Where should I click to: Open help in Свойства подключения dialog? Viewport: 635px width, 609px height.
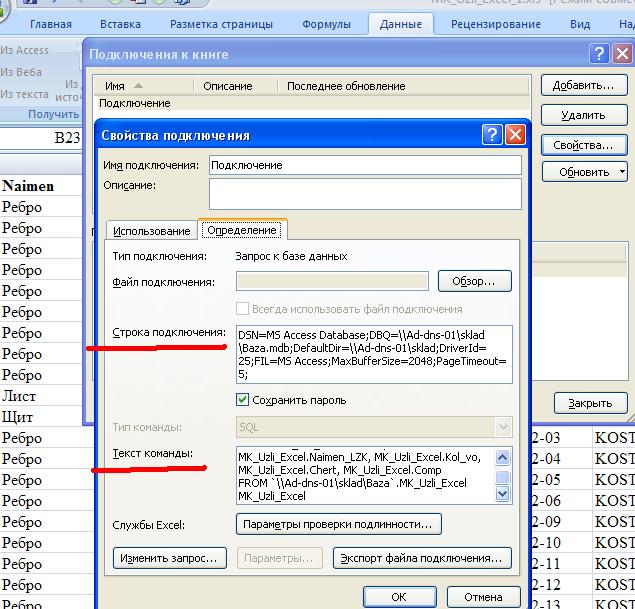click(492, 134)
